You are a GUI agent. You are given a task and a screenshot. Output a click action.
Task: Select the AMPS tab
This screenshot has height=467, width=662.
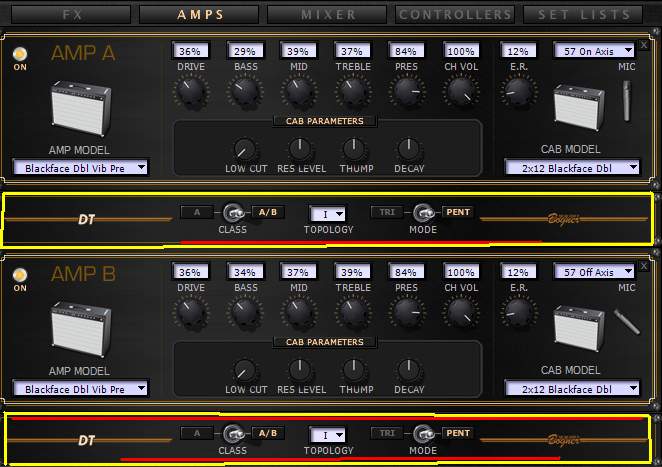tap(200, 15)
